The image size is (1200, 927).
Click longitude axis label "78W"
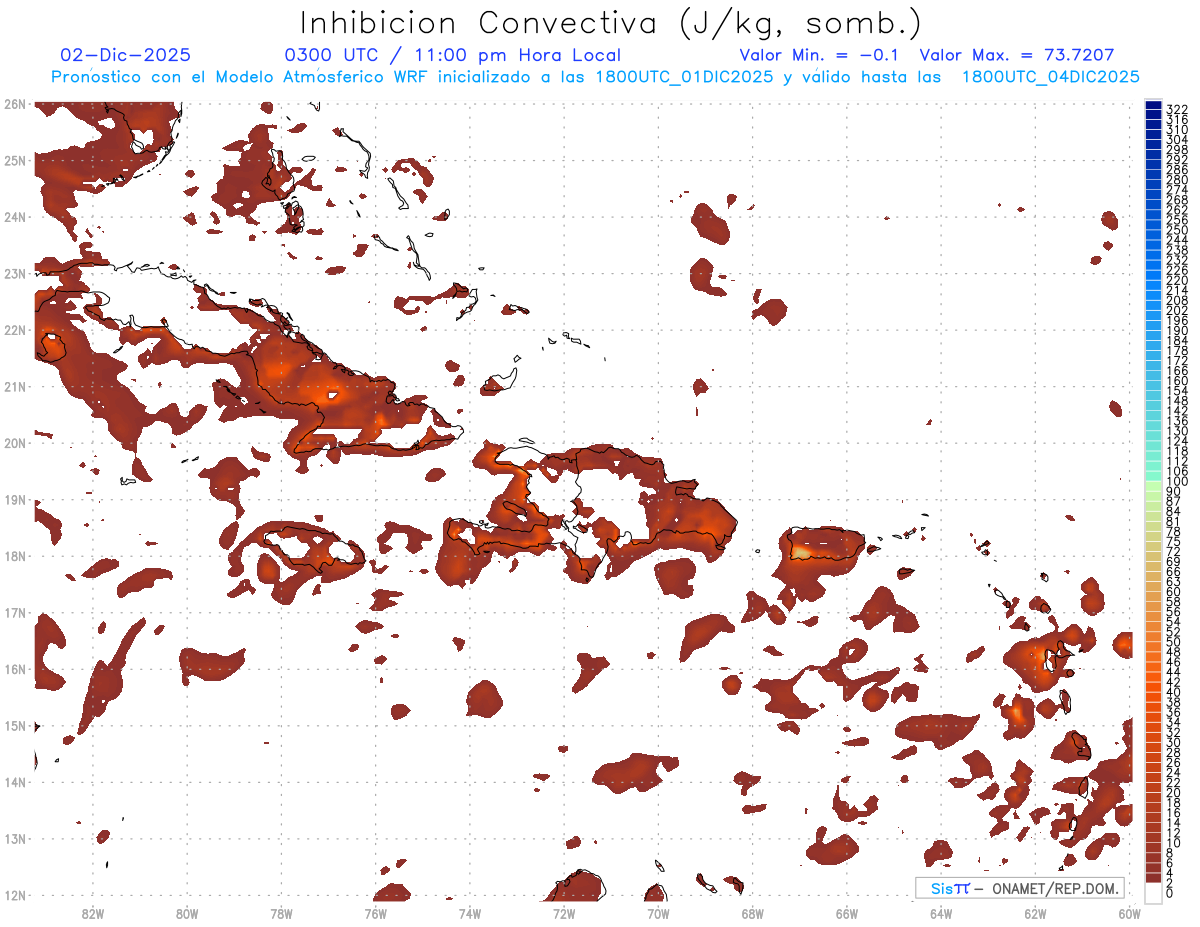click(x=281, y=914)
